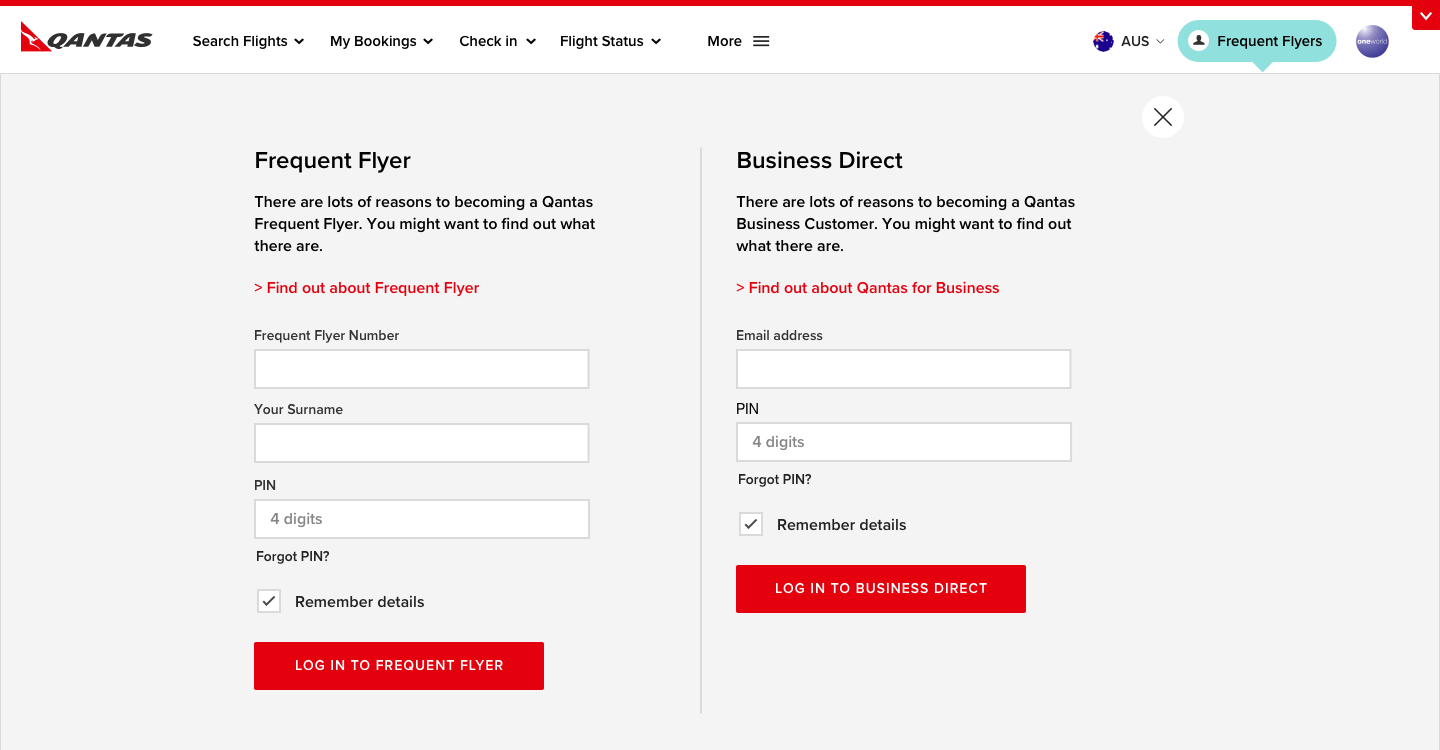The height and width of the screenshot is (750, 1440).
Task: Focus the Frequent Flyer Number field
Action: (422, 369)
